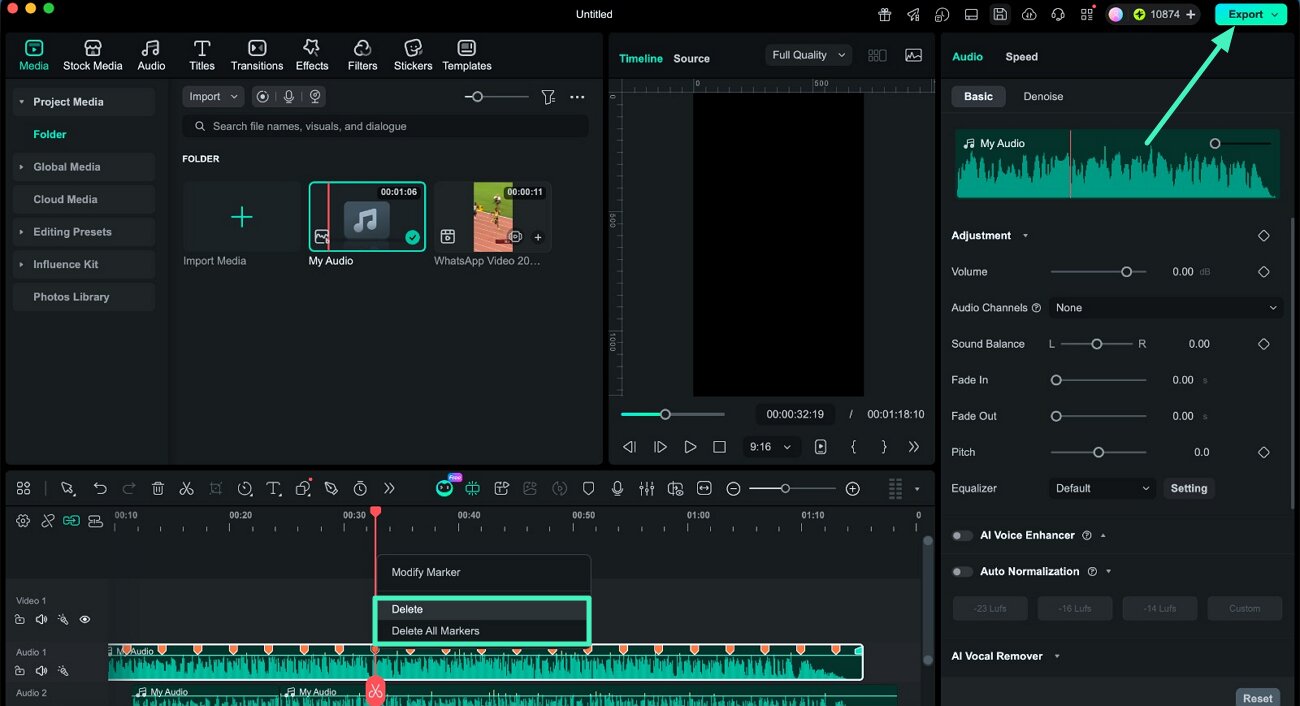Click the trash delete icon in timeline toolbar

click(x=158, y=488)
